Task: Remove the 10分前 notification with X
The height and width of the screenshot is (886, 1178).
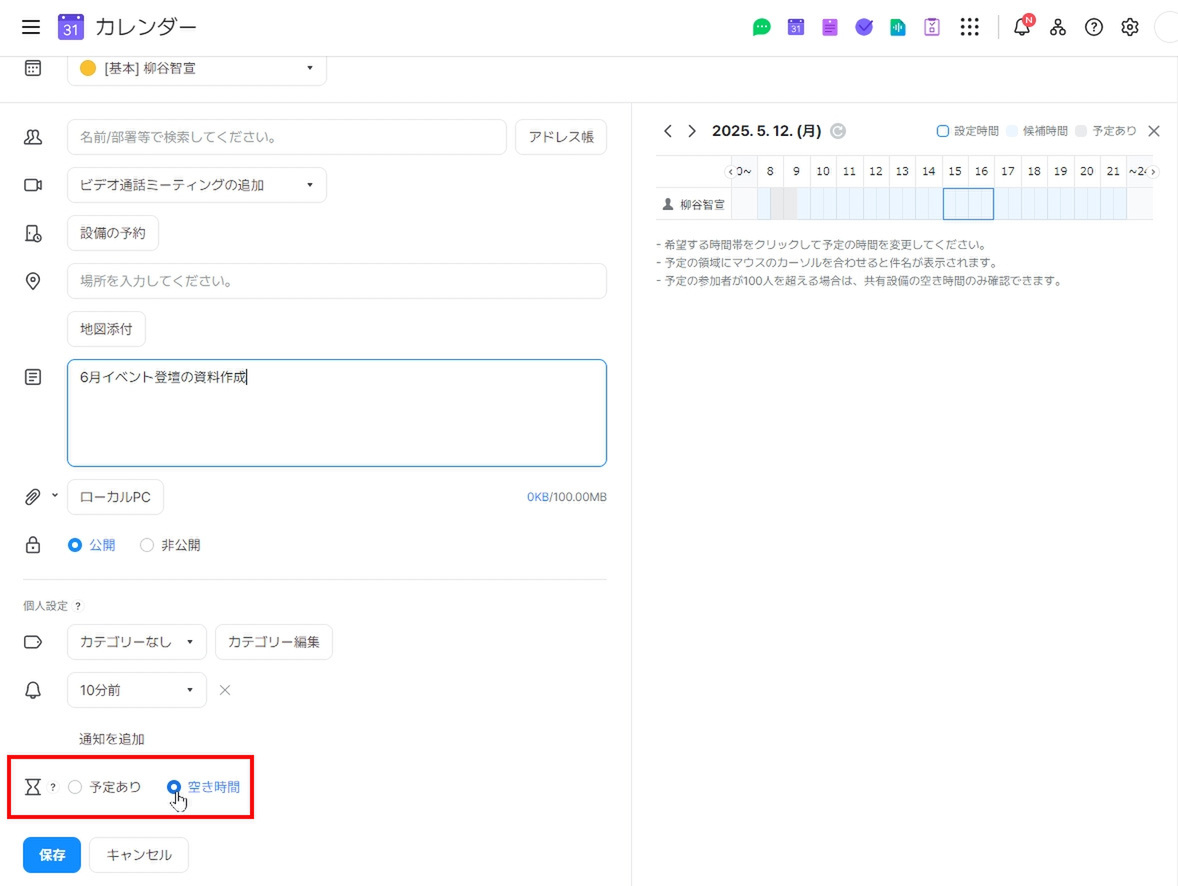Action: pos(225,690)
